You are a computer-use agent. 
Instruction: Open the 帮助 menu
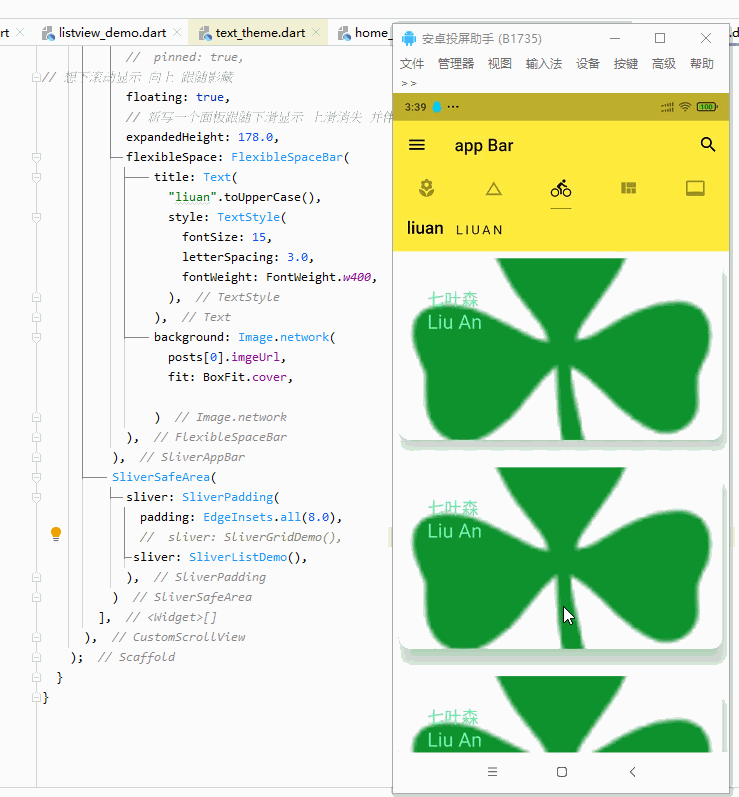[702, 64]
